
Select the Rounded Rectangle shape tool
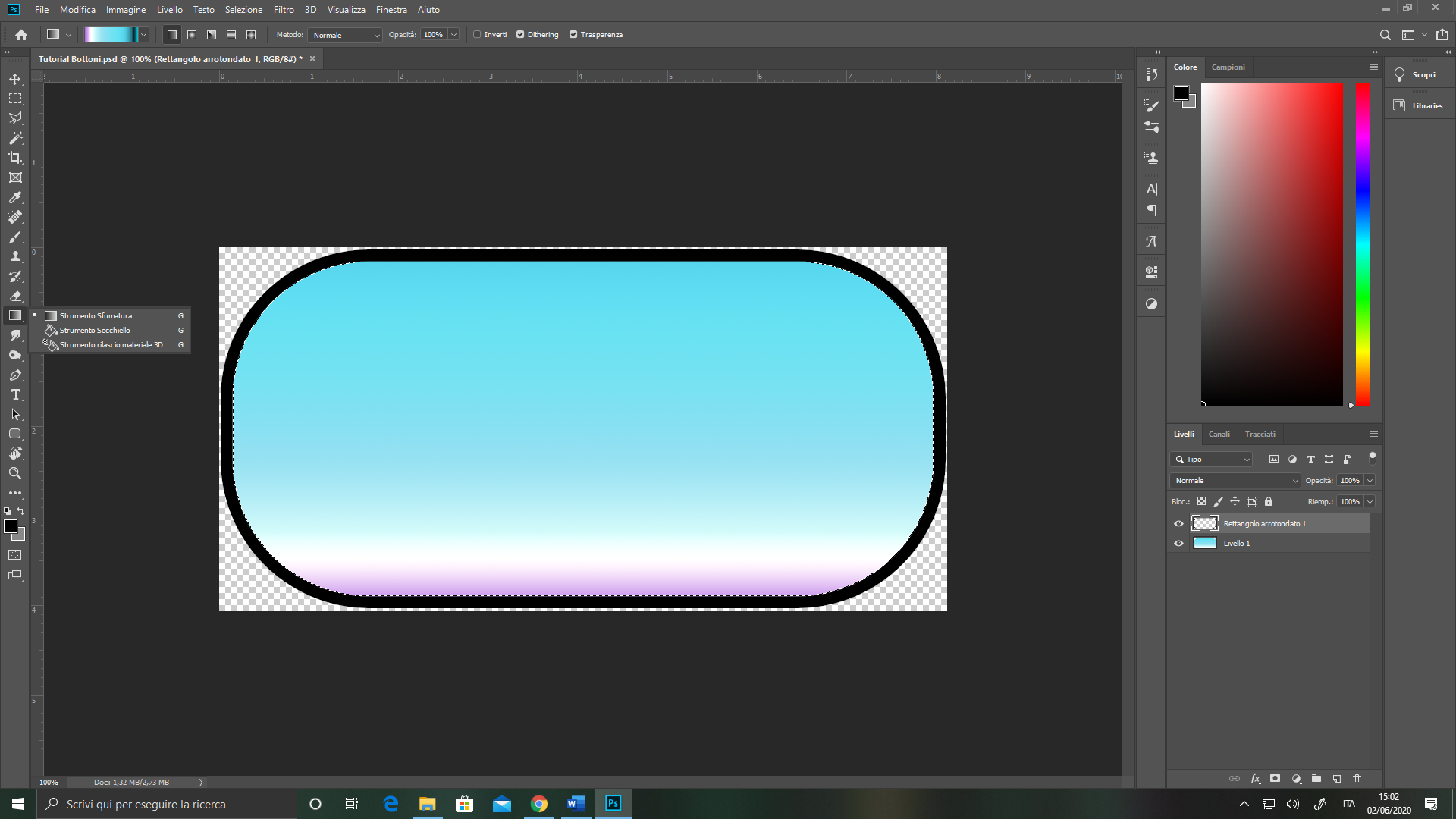coord(15,434)
